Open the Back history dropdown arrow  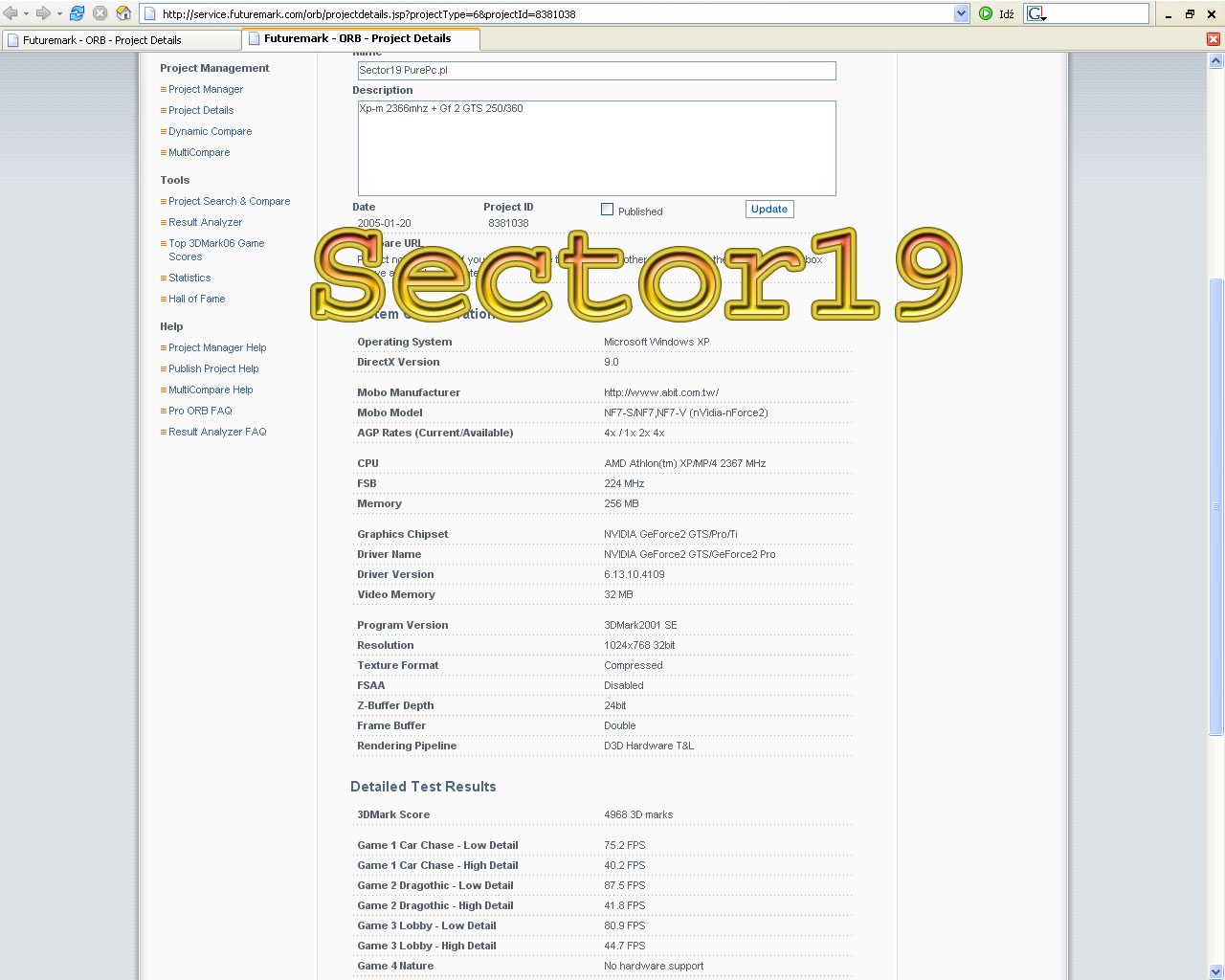pos(26,13)
